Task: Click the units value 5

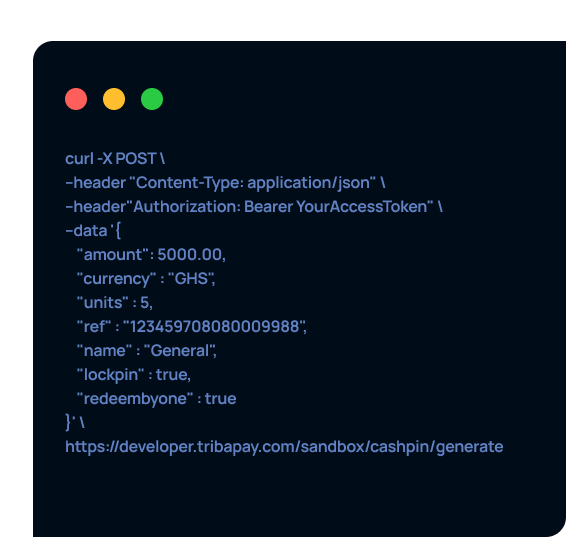Action: point(146,303)
